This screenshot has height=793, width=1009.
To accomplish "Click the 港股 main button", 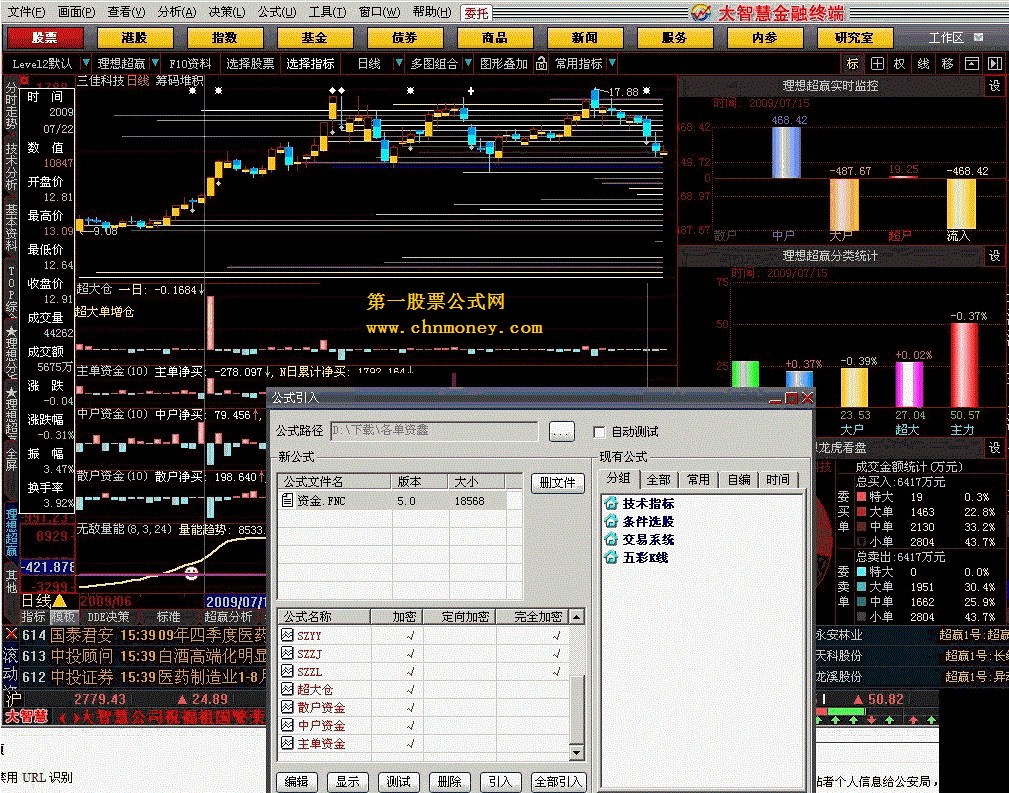I will [134, 38].
